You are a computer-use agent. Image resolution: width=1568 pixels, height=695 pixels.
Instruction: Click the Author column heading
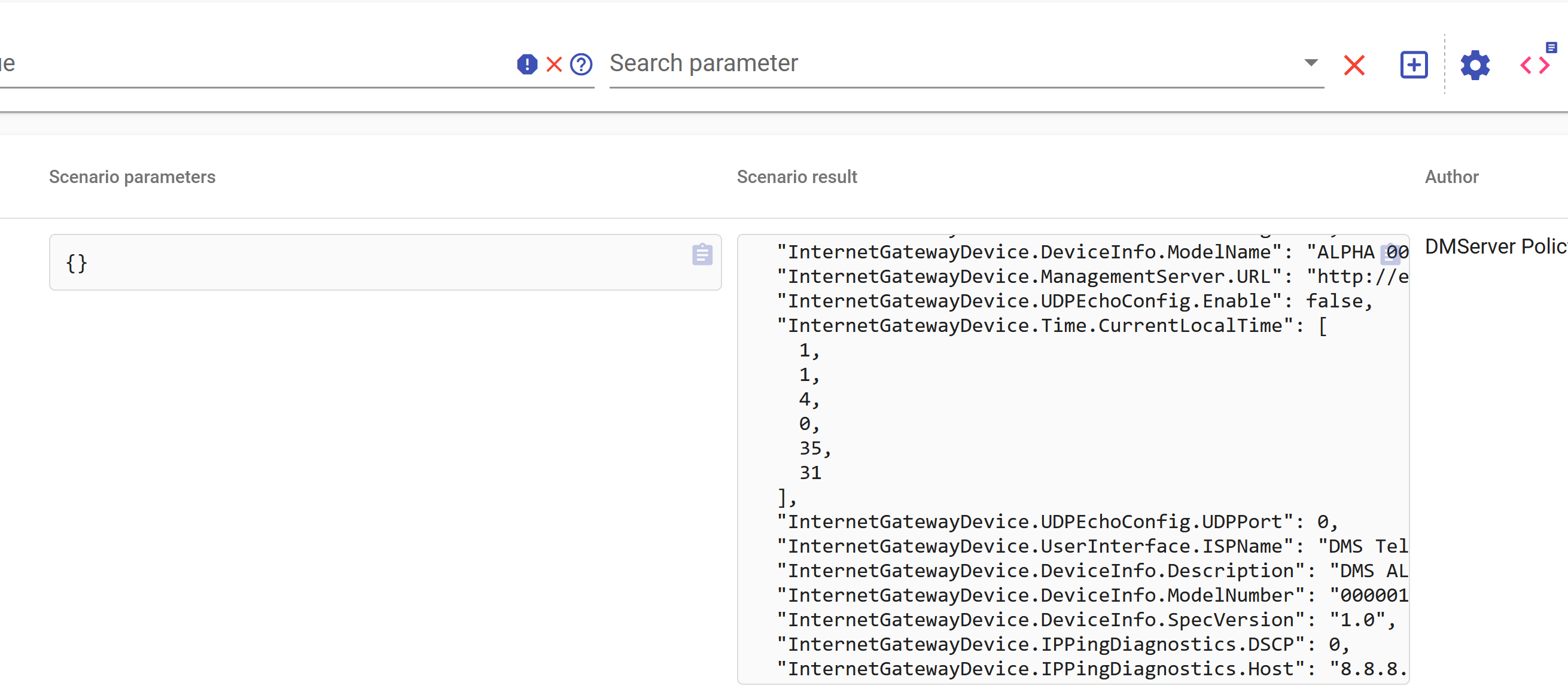tap(1451, 177)
